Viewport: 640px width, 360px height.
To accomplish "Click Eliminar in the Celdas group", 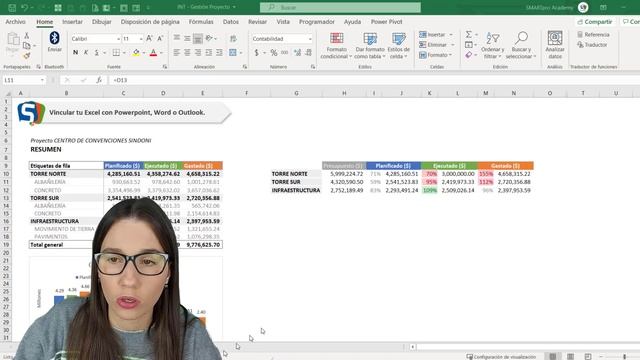I will pos(436,45).
